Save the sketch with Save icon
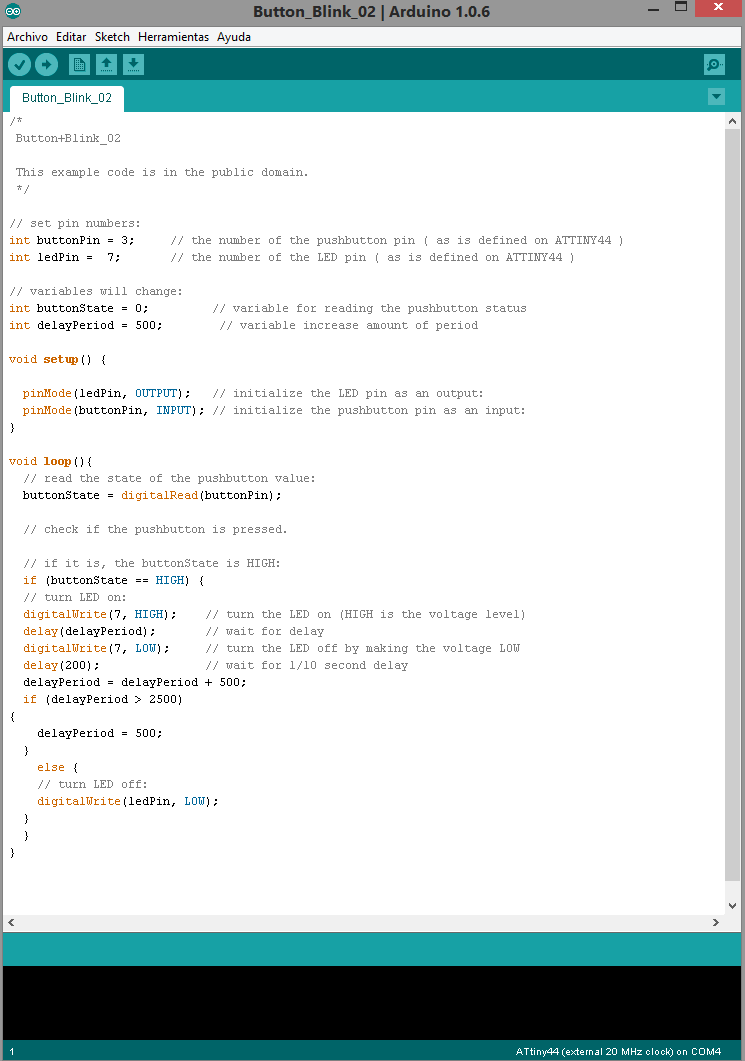 point(133,65)
